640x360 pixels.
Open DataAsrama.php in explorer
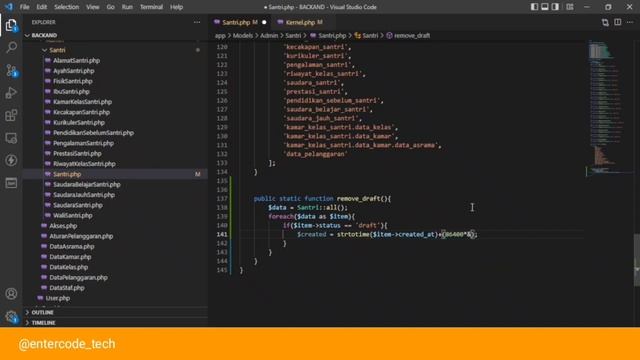pyautogui.click(x=71, y=247)
